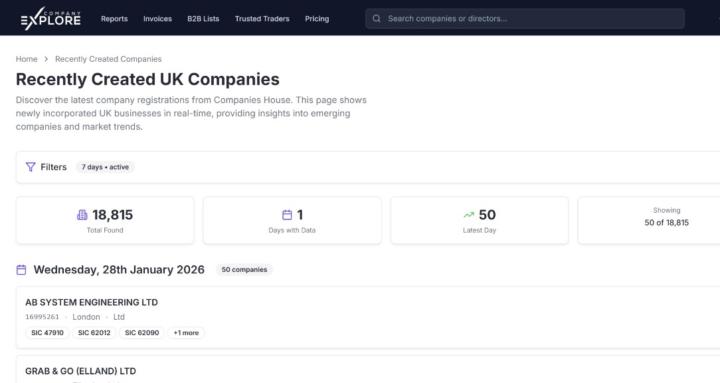Click the 50 companies badge
Screen dimensions: 720x383
click(x=244, y=270)
